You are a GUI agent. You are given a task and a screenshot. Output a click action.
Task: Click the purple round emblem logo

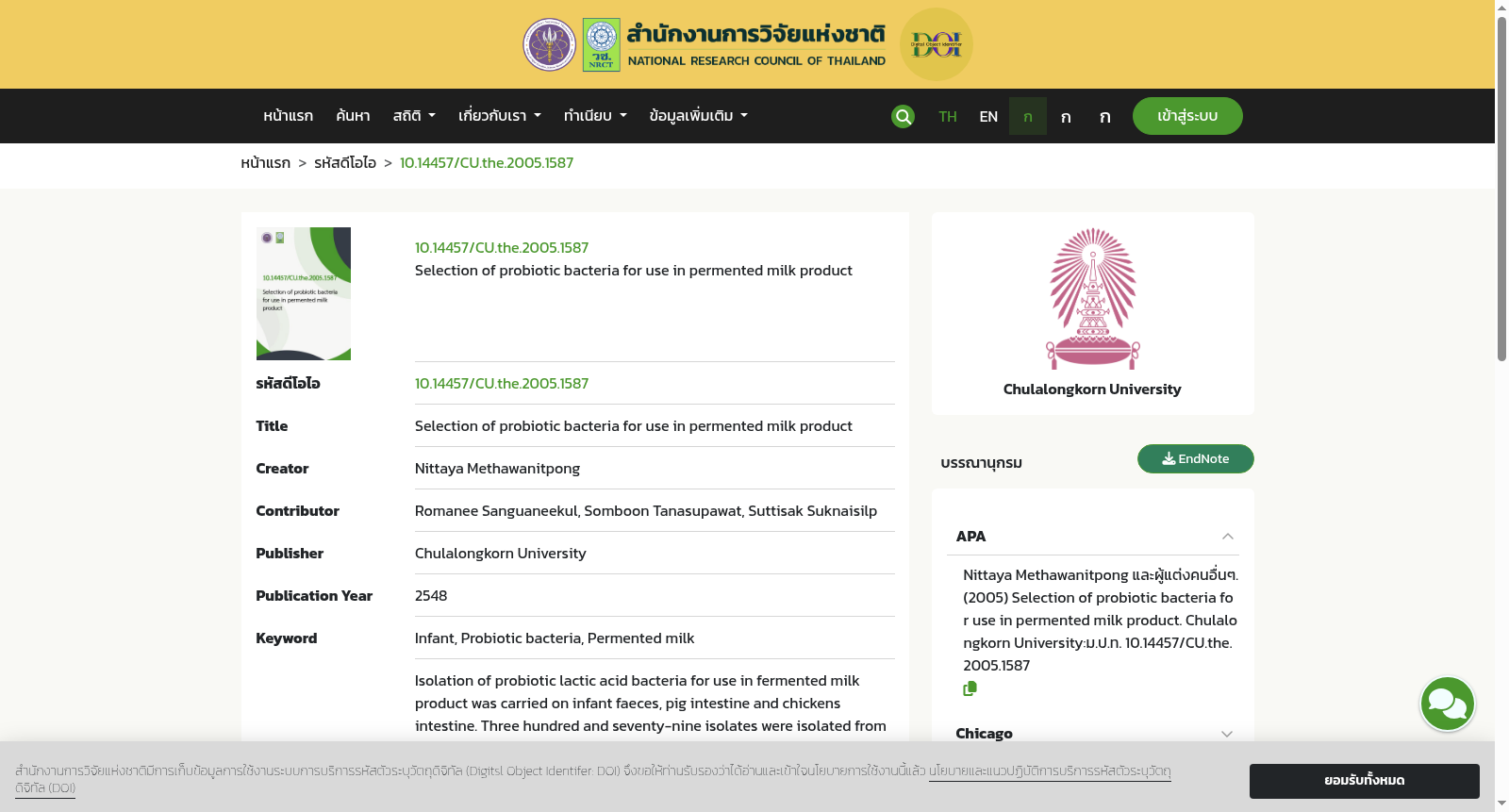(x=550, y=44)
